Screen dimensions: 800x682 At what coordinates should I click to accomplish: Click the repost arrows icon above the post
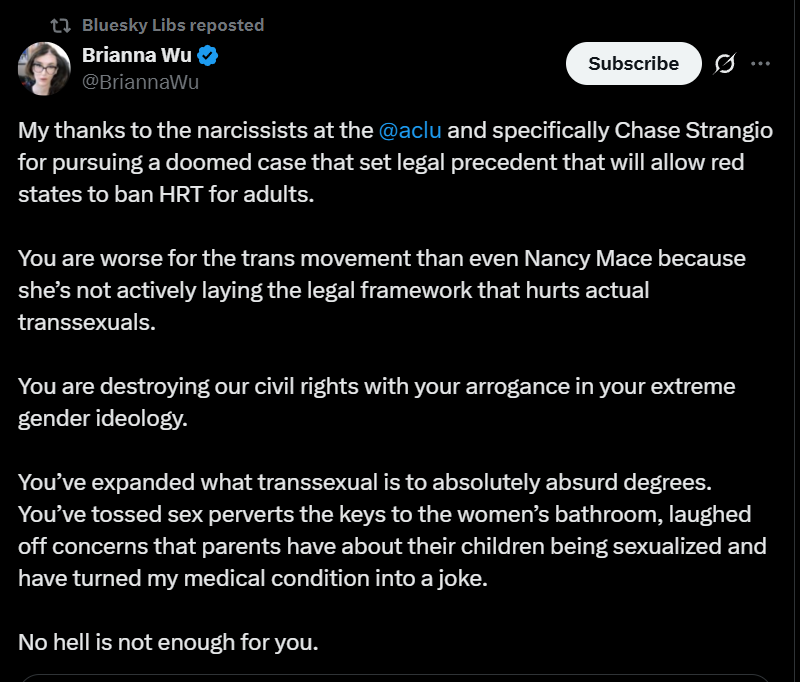[60, 26]
